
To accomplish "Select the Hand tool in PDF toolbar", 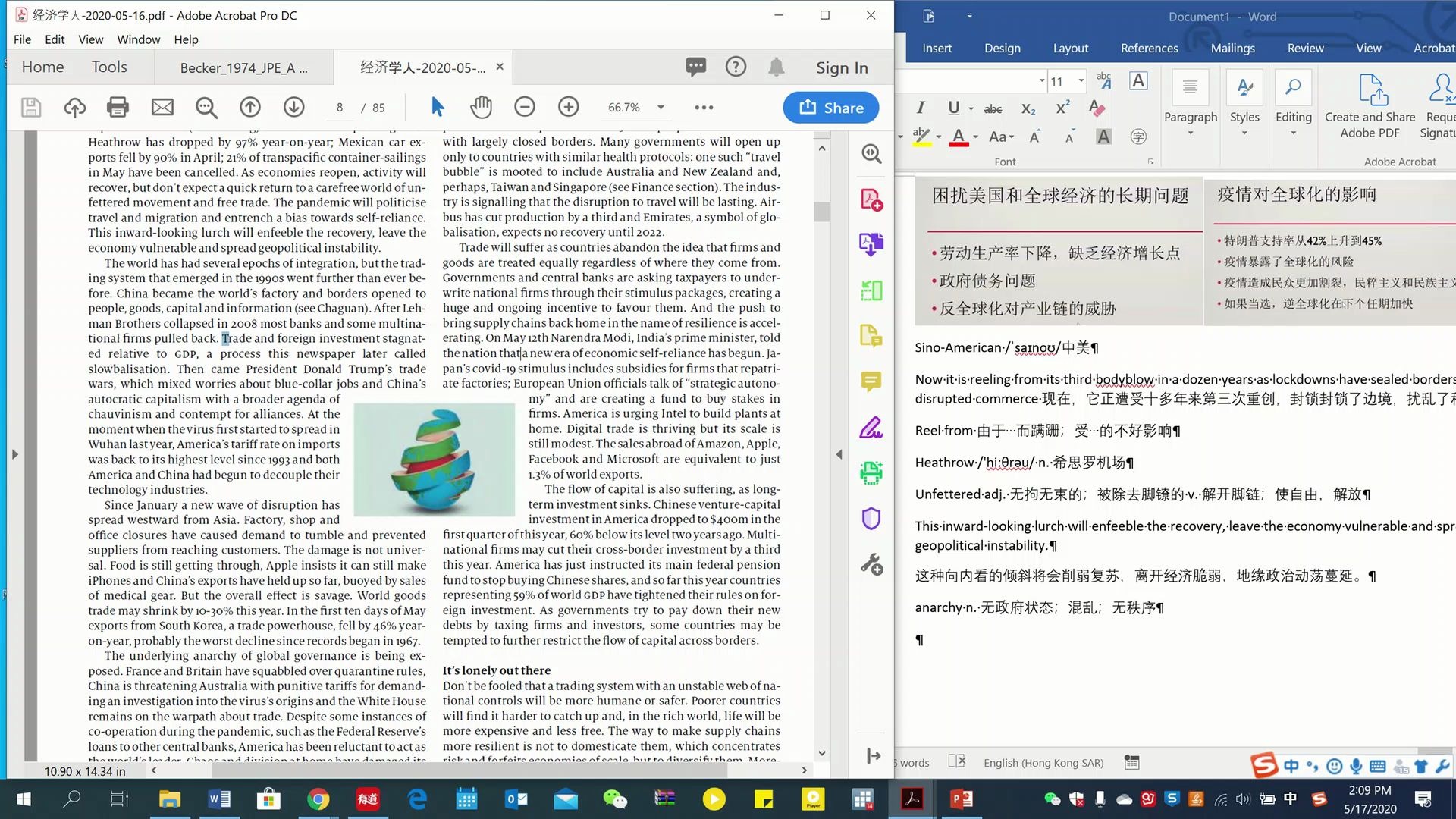I will pos(481,107).
